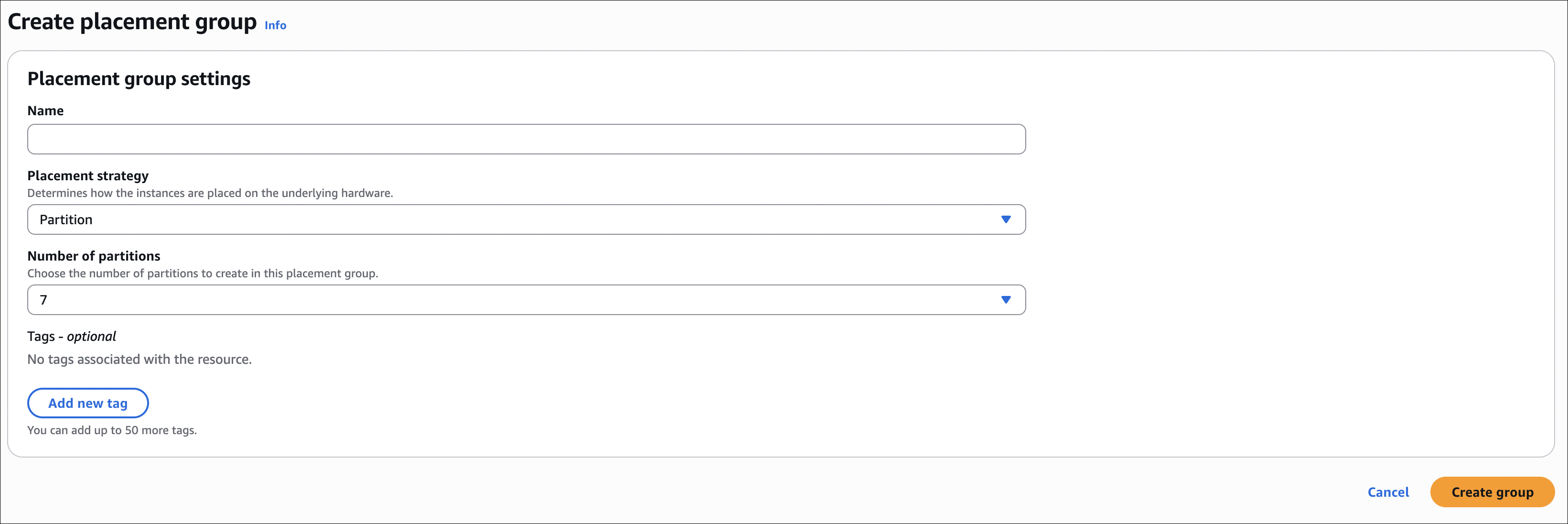Click the No tags associated with resource text
This screenshot has width=1568, height=524.
pyautogui.click(x=140, y=360)
